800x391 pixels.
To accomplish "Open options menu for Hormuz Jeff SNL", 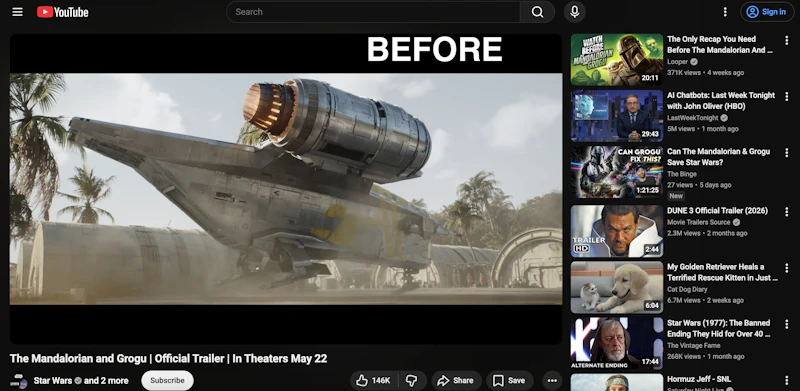I will (x=786, y=380).
